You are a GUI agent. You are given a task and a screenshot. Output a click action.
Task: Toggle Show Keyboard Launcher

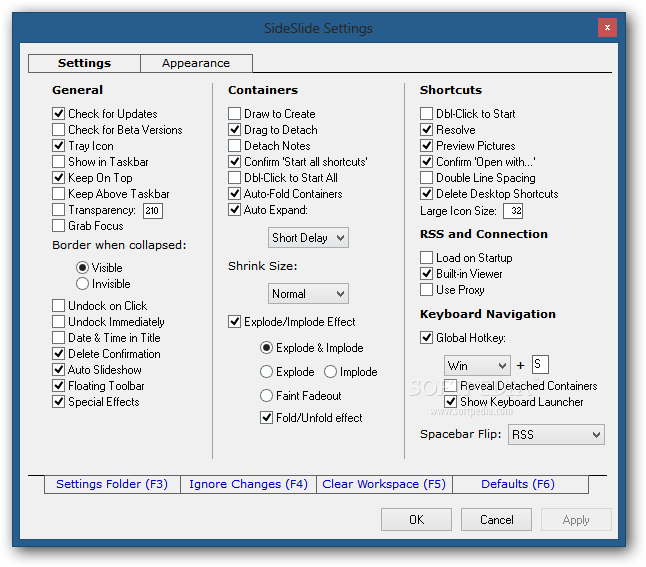point(450,402)
